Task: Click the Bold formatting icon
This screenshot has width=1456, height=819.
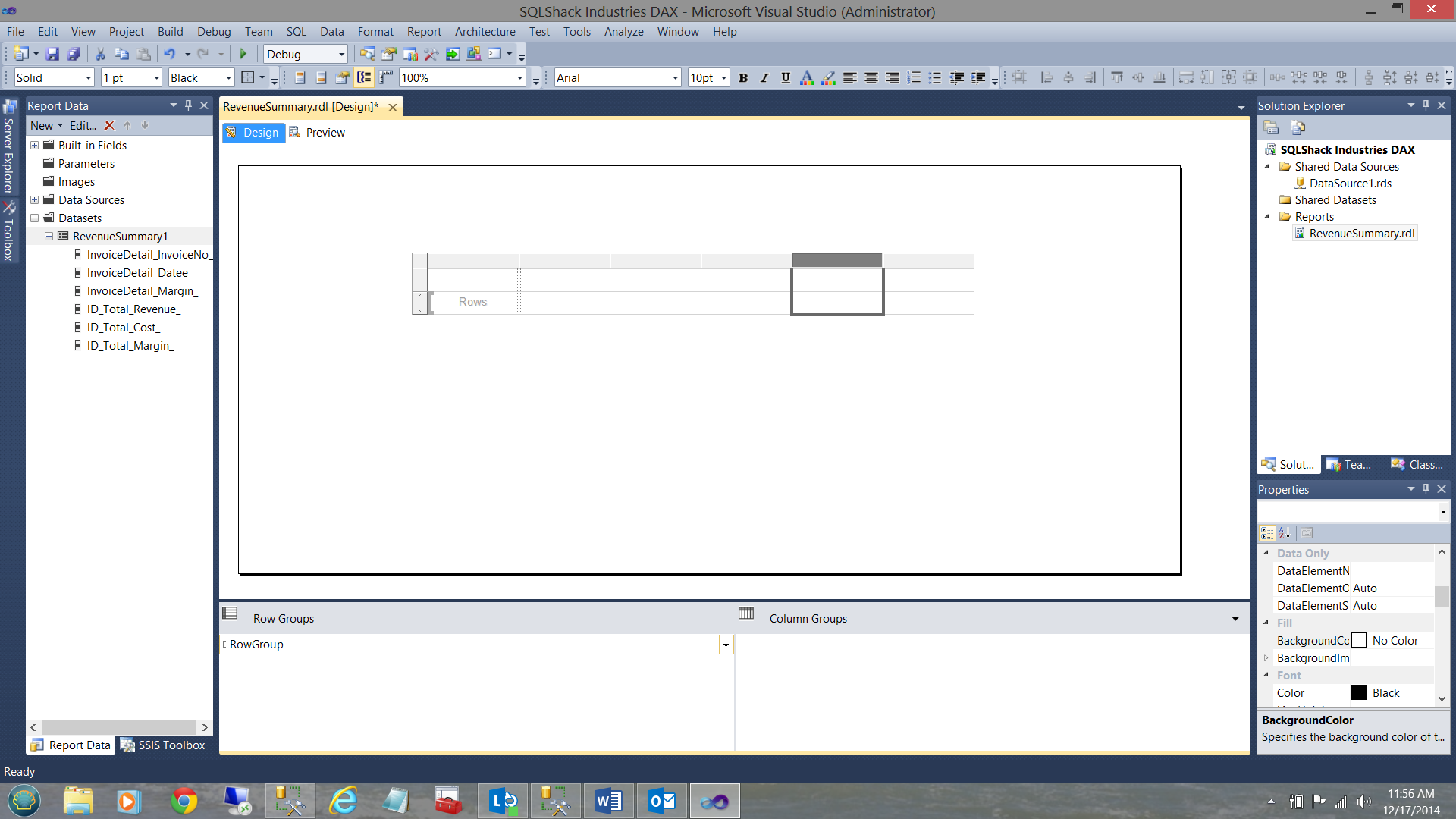Action: [x=743, y=77]
